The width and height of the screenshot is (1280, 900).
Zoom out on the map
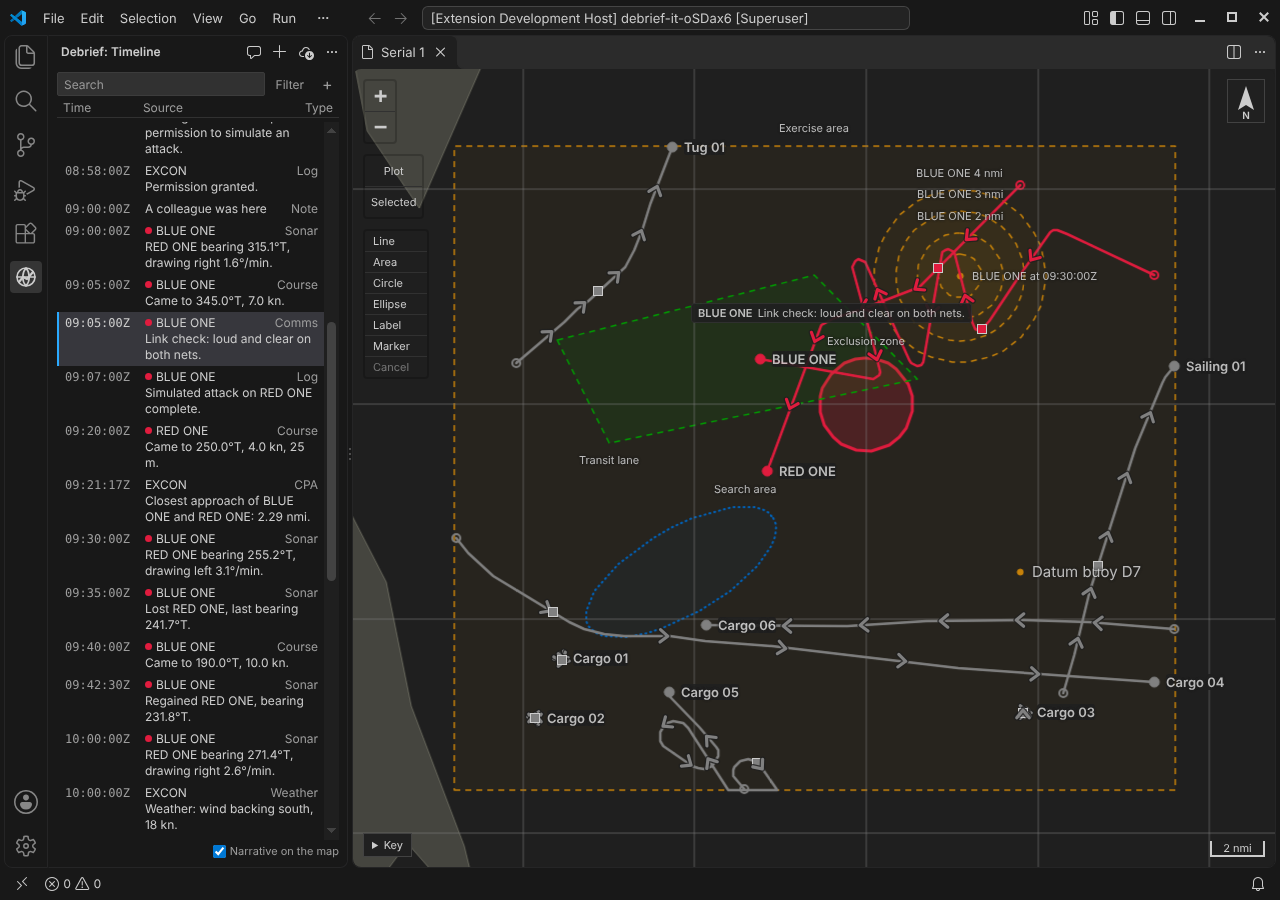pyautogui.click(x=380, y=127)
